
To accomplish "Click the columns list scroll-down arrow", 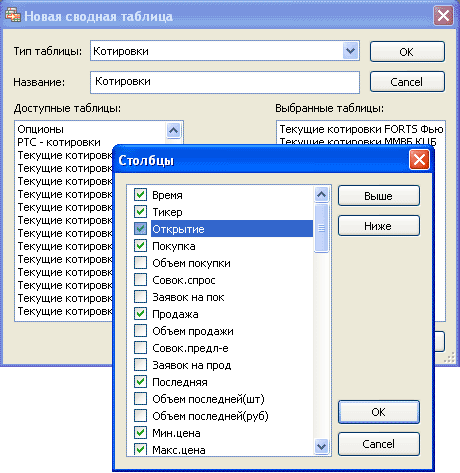I will [x=321, y=446].
